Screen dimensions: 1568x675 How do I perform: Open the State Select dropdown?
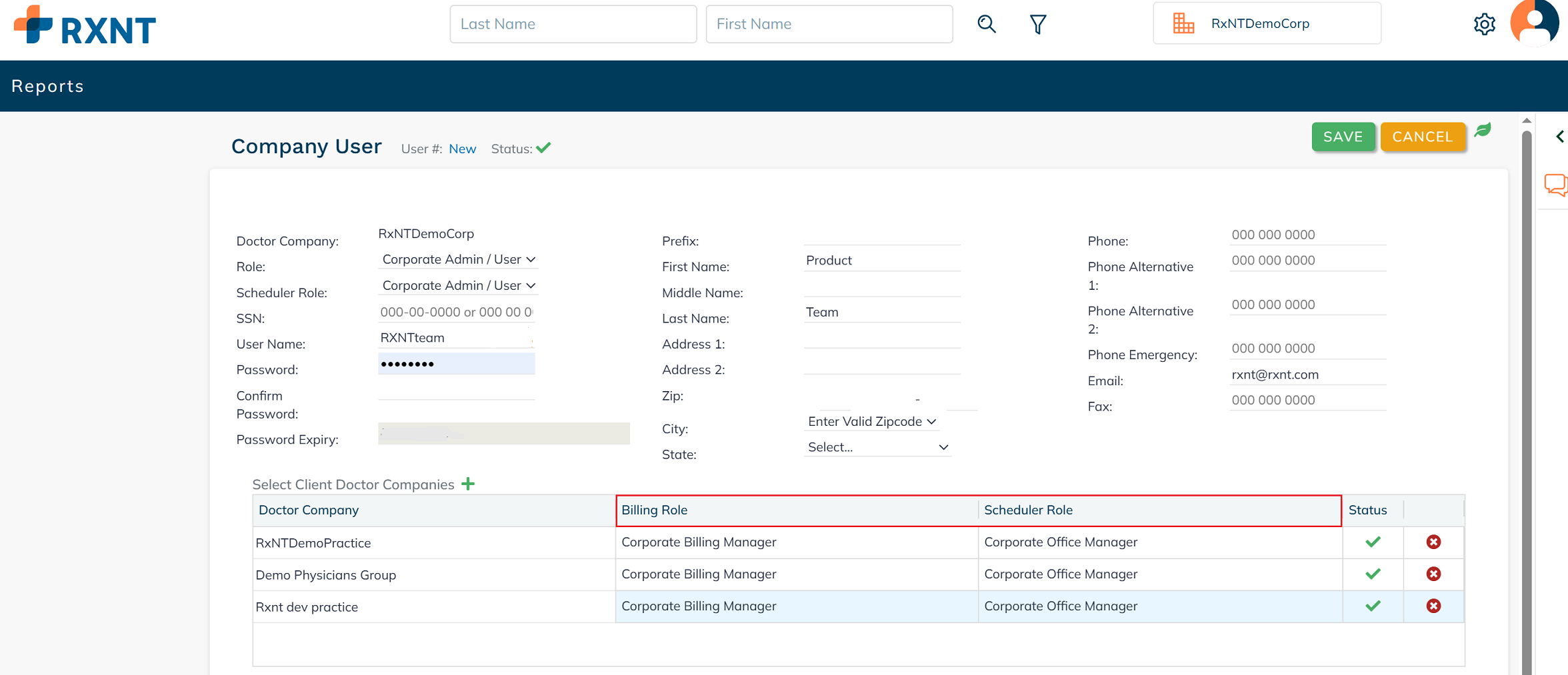click(877, 447)
